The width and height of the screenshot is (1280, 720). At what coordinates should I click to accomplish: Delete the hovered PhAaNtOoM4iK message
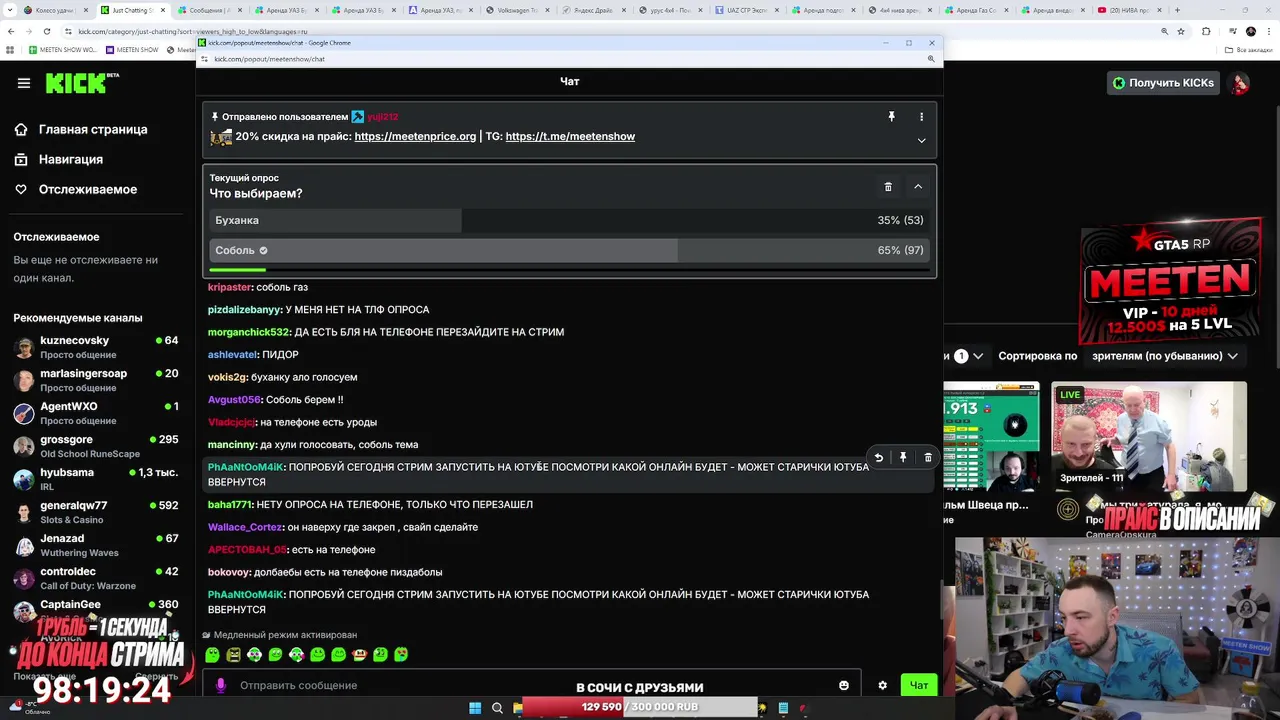coord(928,457)
